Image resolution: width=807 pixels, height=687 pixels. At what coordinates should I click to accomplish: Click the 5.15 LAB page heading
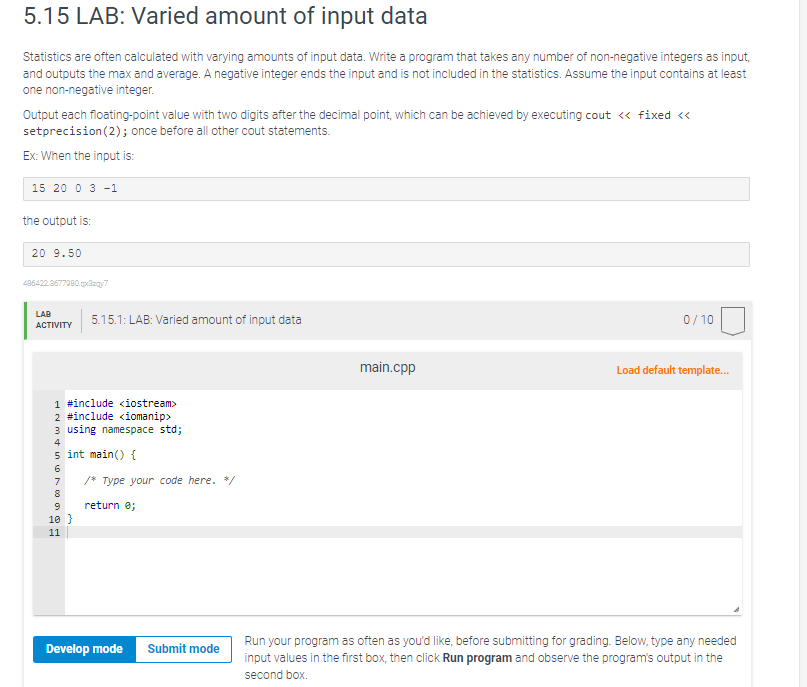tap(225, 17)
